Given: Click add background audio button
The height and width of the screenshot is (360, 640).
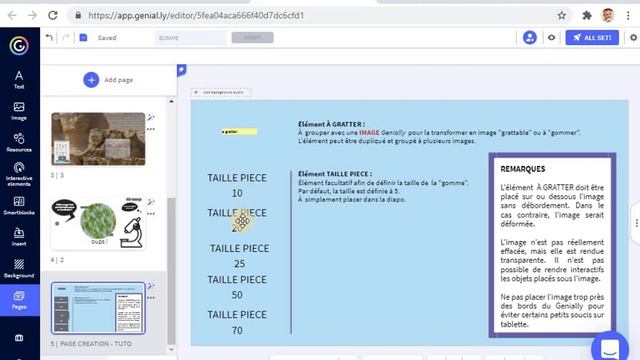Looking at the screenshot, I should point(221,92).
